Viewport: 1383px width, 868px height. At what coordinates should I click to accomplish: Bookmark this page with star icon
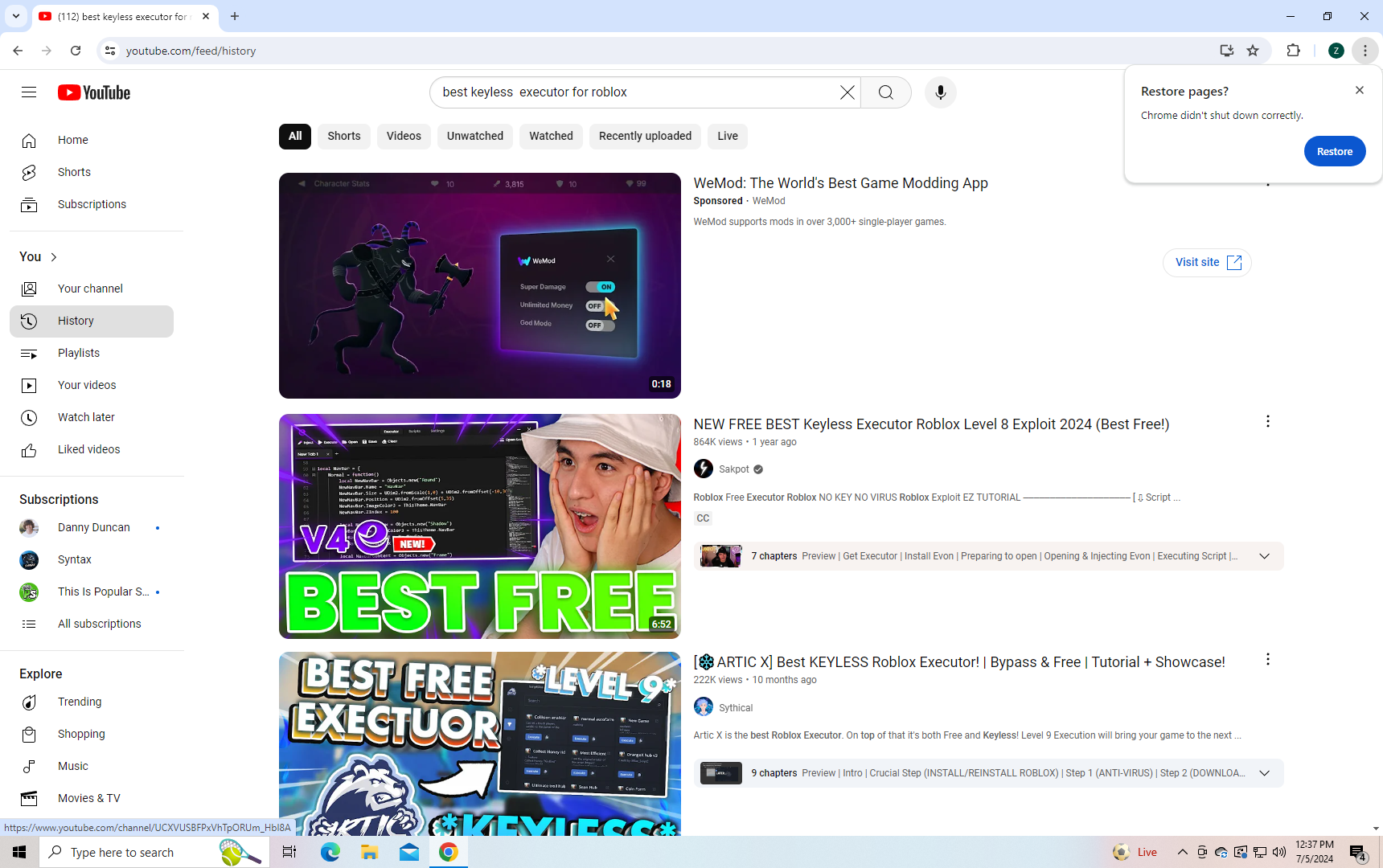[1253, 51]
